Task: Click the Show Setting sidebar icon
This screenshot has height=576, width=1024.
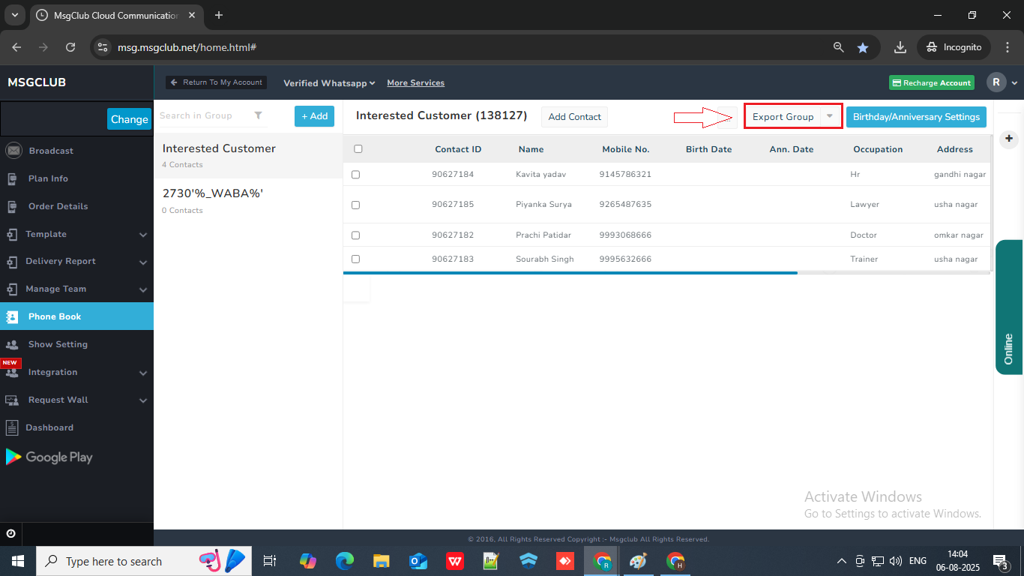Action: click(12, 344)
